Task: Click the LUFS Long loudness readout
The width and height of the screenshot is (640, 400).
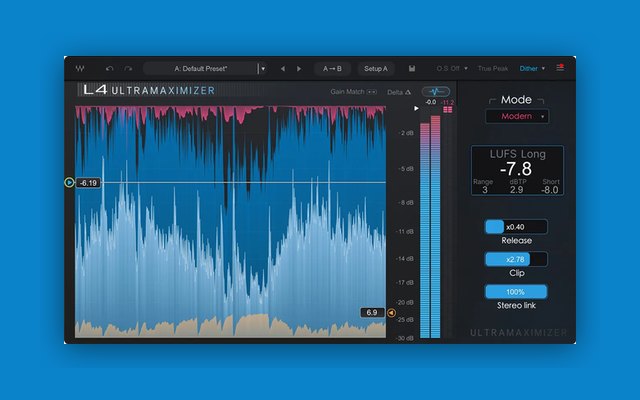Action: [x=518, y=171]
